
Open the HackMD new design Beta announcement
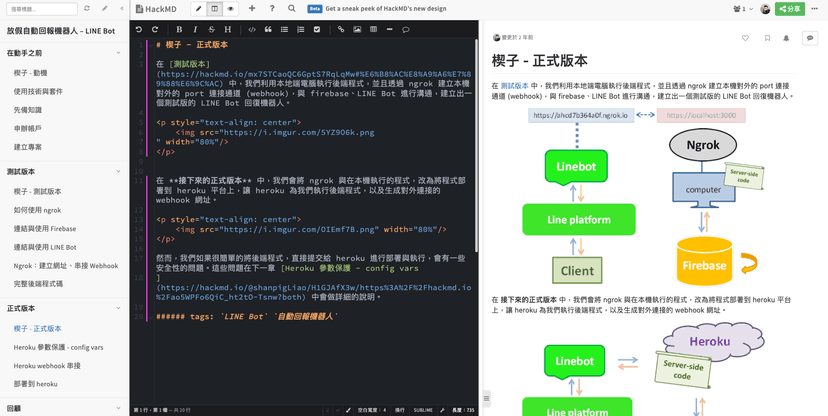point(377,8)
